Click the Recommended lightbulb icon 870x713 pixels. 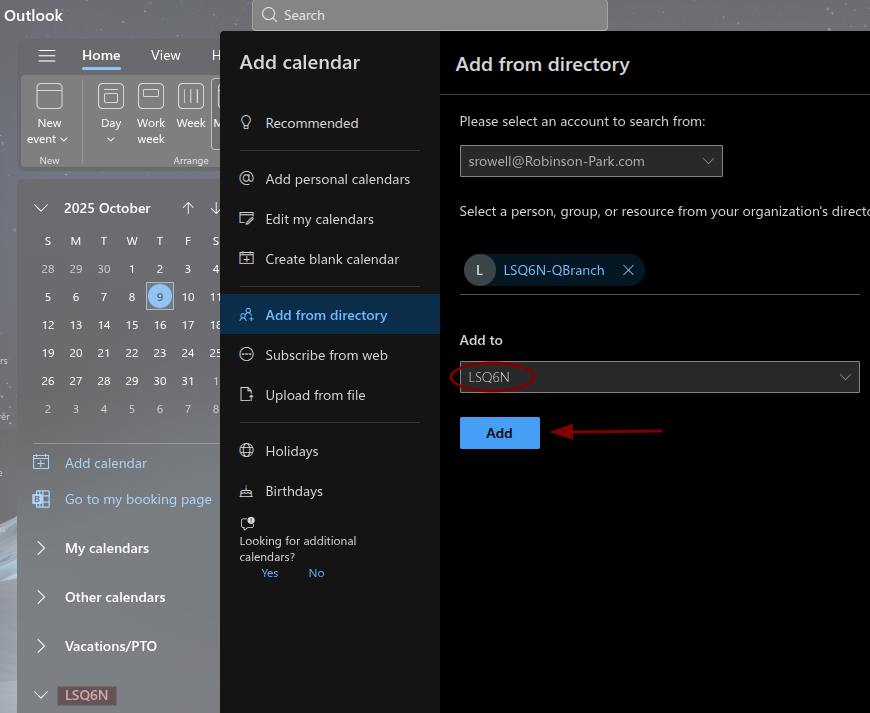pyautogui.click(x=246, y=123)
